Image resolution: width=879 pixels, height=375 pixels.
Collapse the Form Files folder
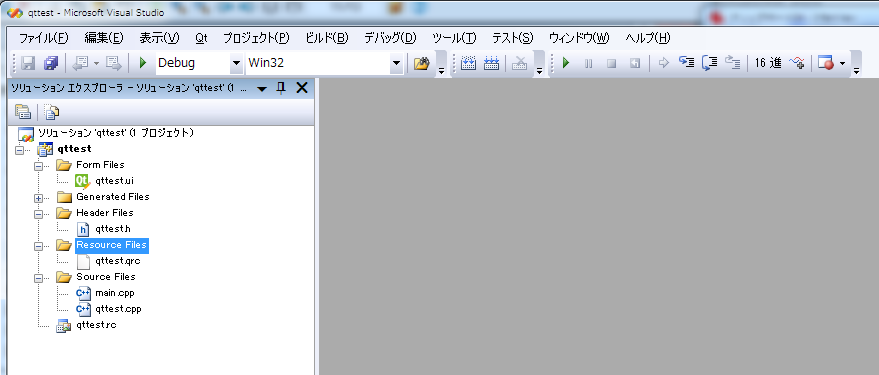(39, 166)
